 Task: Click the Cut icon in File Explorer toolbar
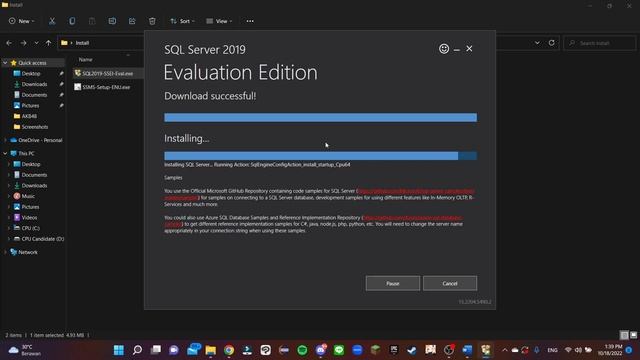tap(52, 21)
